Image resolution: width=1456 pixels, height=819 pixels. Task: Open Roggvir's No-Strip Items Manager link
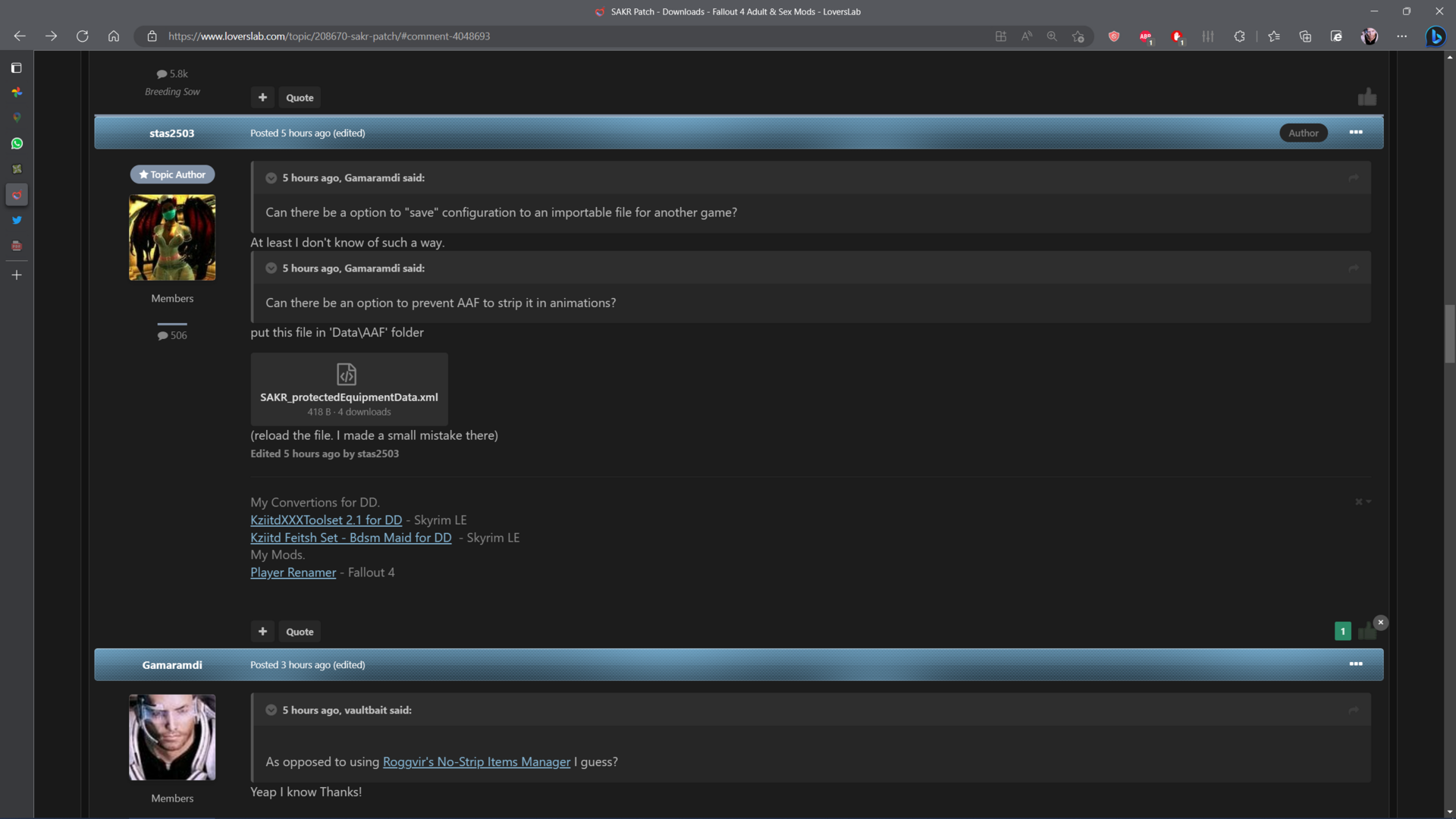point(476,761)
